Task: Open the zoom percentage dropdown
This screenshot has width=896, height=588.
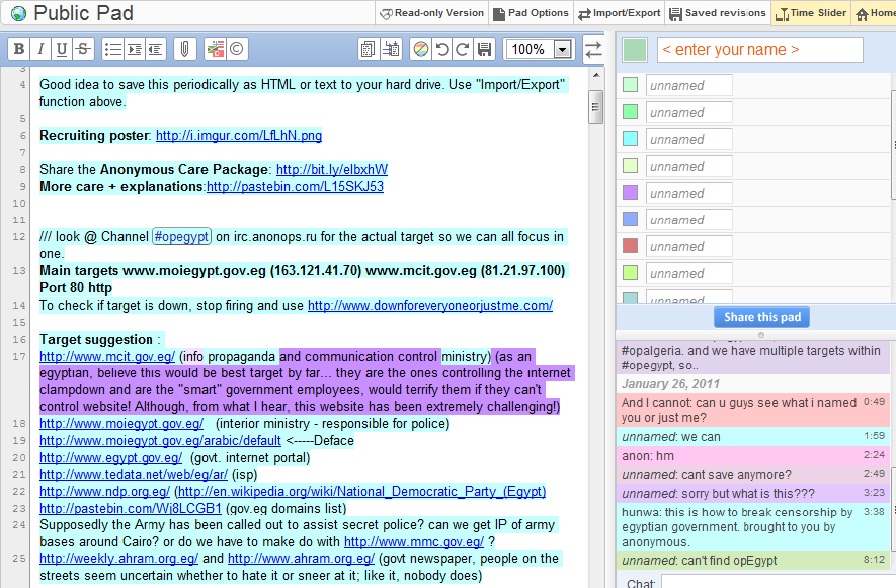Action: (563, 49)
